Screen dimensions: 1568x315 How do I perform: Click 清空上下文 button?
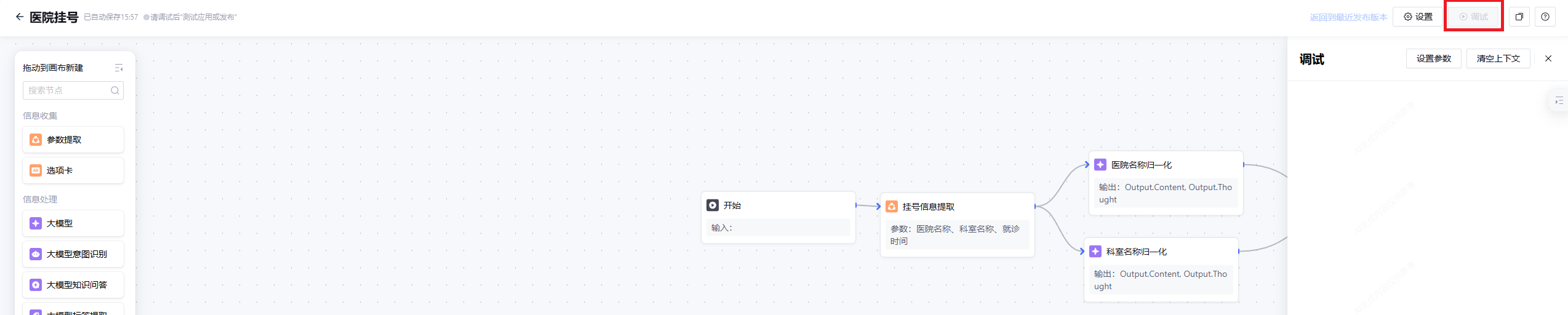tap(1498, 58)
